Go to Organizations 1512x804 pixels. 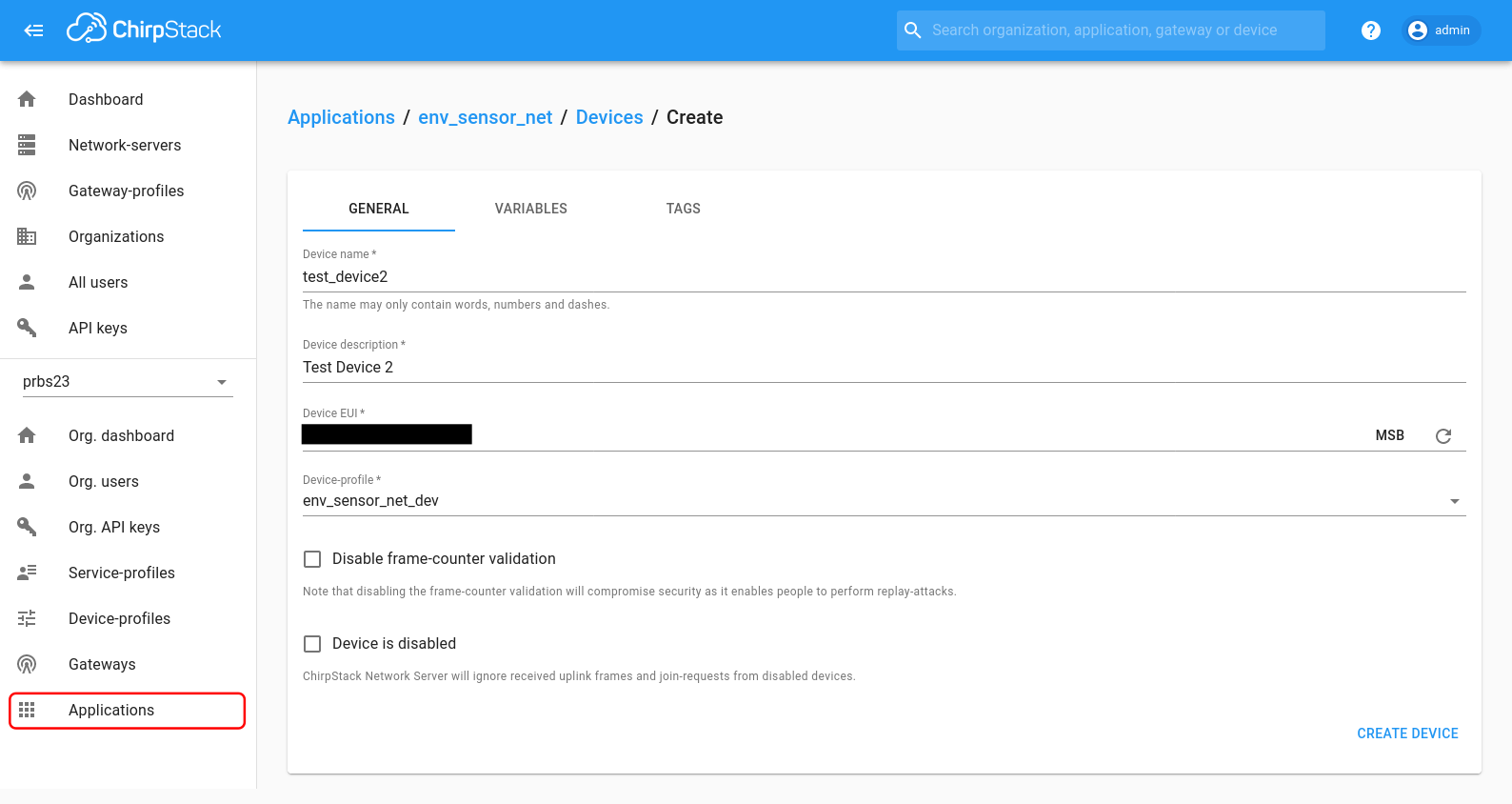[128, 236]
